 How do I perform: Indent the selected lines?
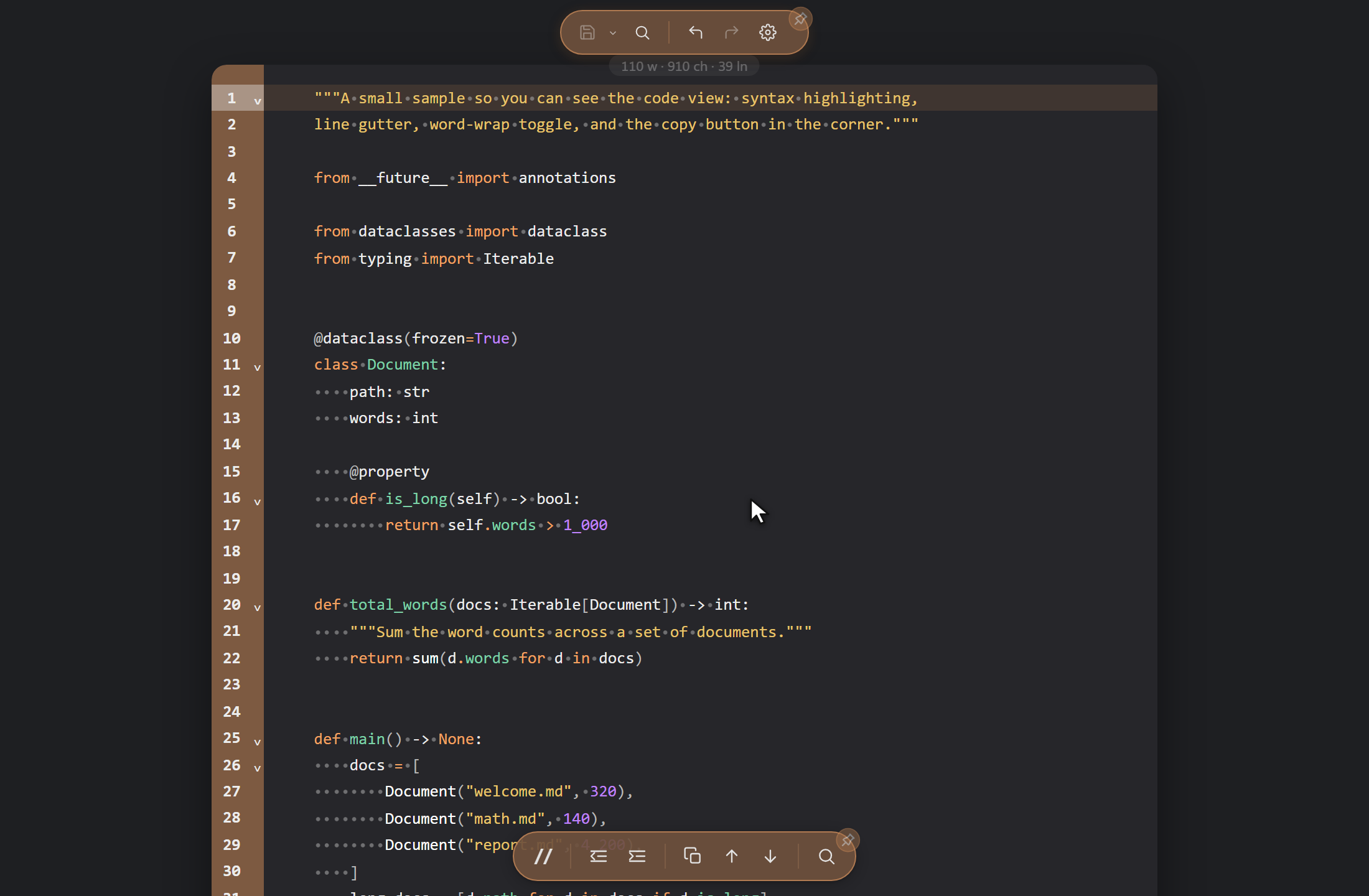coord(637,856)
